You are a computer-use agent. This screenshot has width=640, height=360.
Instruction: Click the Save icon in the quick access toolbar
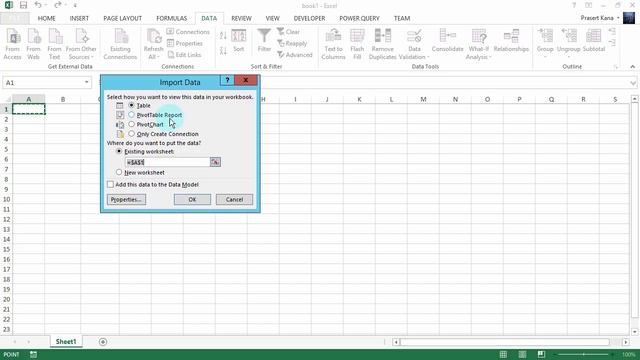tap(23, 5)
